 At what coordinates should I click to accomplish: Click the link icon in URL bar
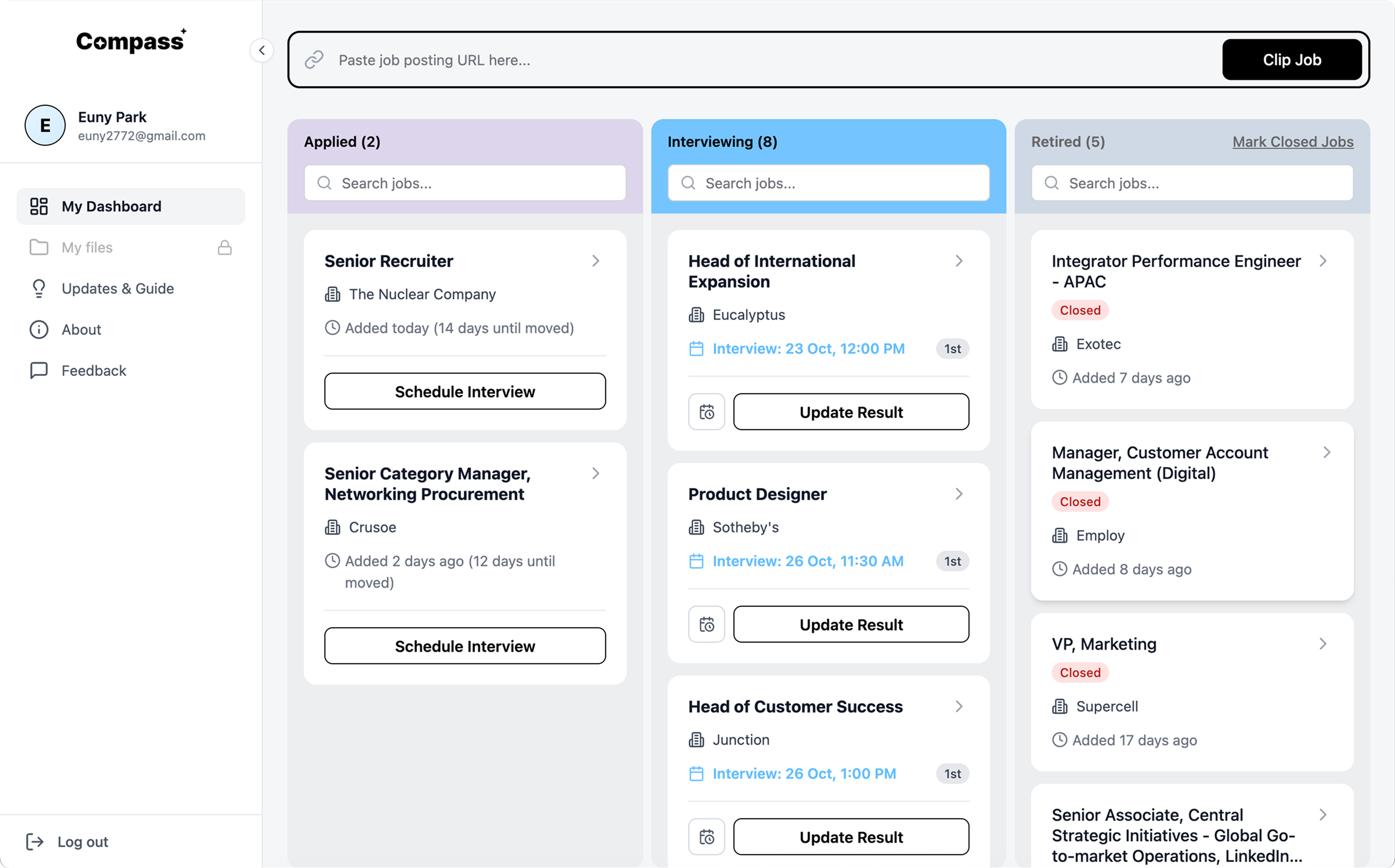[x=315, y=60]
